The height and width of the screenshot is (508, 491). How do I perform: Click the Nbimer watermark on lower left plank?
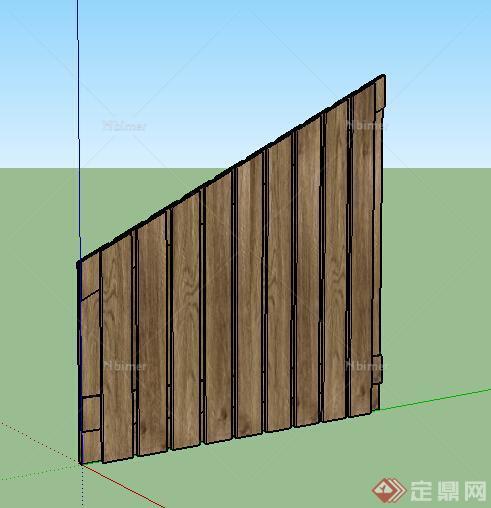[x=124, y=366]
